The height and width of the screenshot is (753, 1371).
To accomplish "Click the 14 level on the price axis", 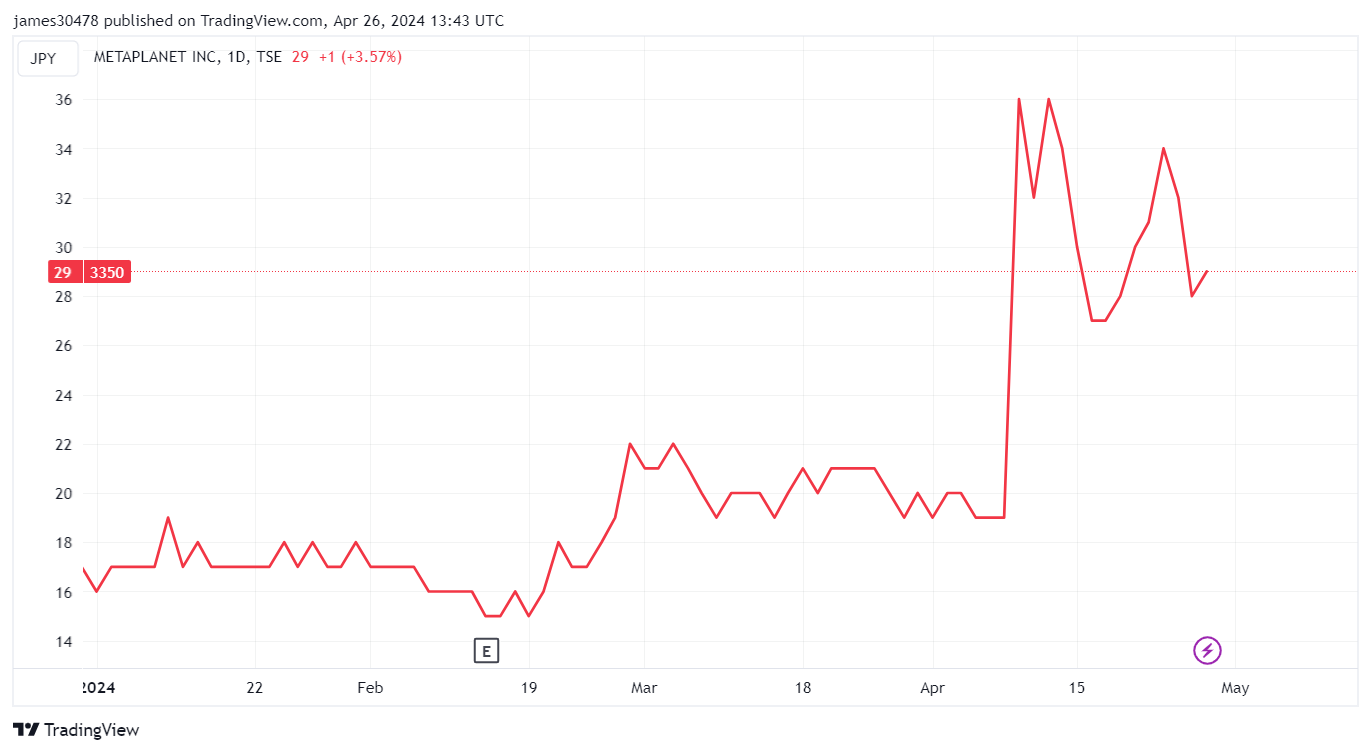I will pyautogui.click(x=63, y=641).
